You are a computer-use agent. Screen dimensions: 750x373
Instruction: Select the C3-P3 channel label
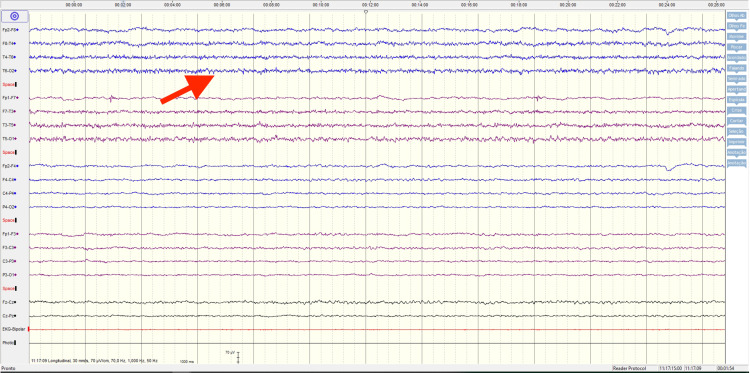click(x=10, y=261)
